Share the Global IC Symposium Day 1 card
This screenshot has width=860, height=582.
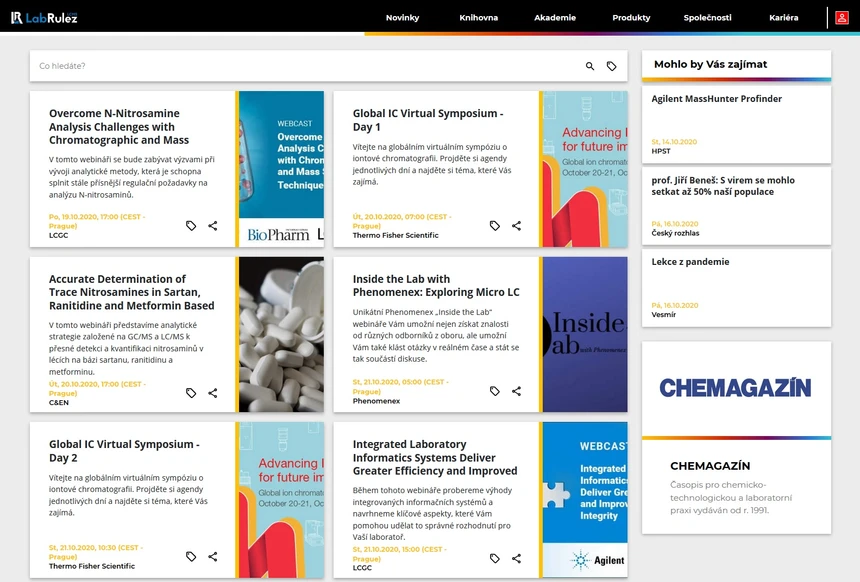point(517,225)
